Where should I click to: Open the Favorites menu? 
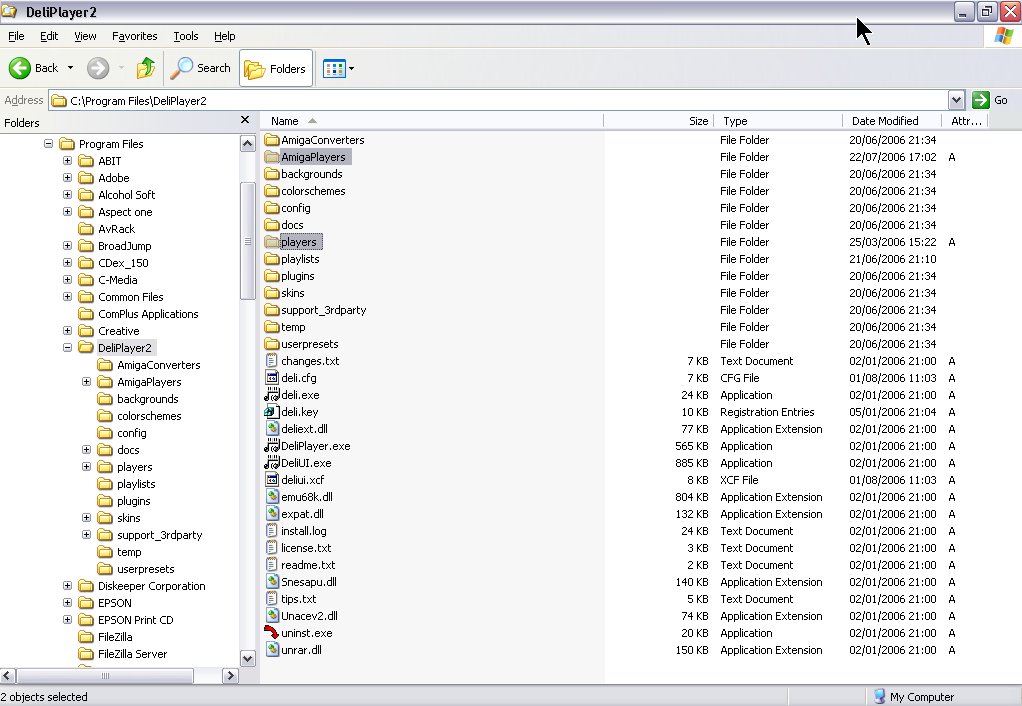134,37
